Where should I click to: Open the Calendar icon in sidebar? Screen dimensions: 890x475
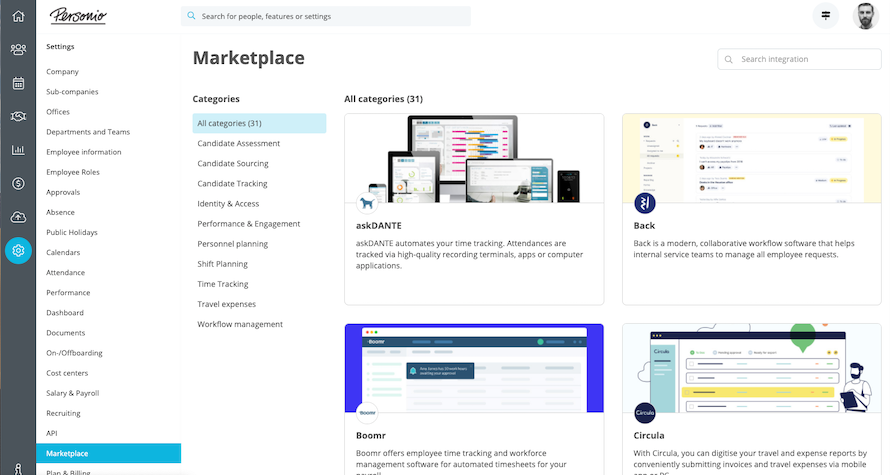18,83
